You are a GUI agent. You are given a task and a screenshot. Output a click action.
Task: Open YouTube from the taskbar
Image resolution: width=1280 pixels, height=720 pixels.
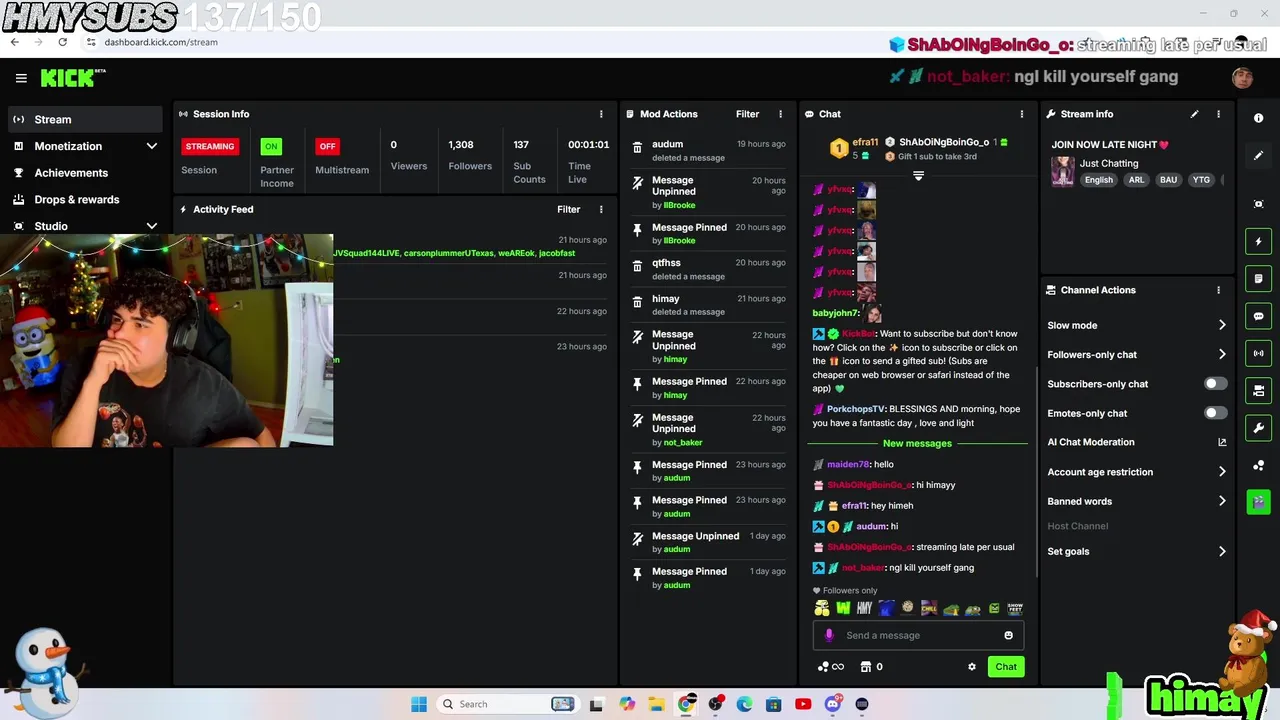coord(803,704)
